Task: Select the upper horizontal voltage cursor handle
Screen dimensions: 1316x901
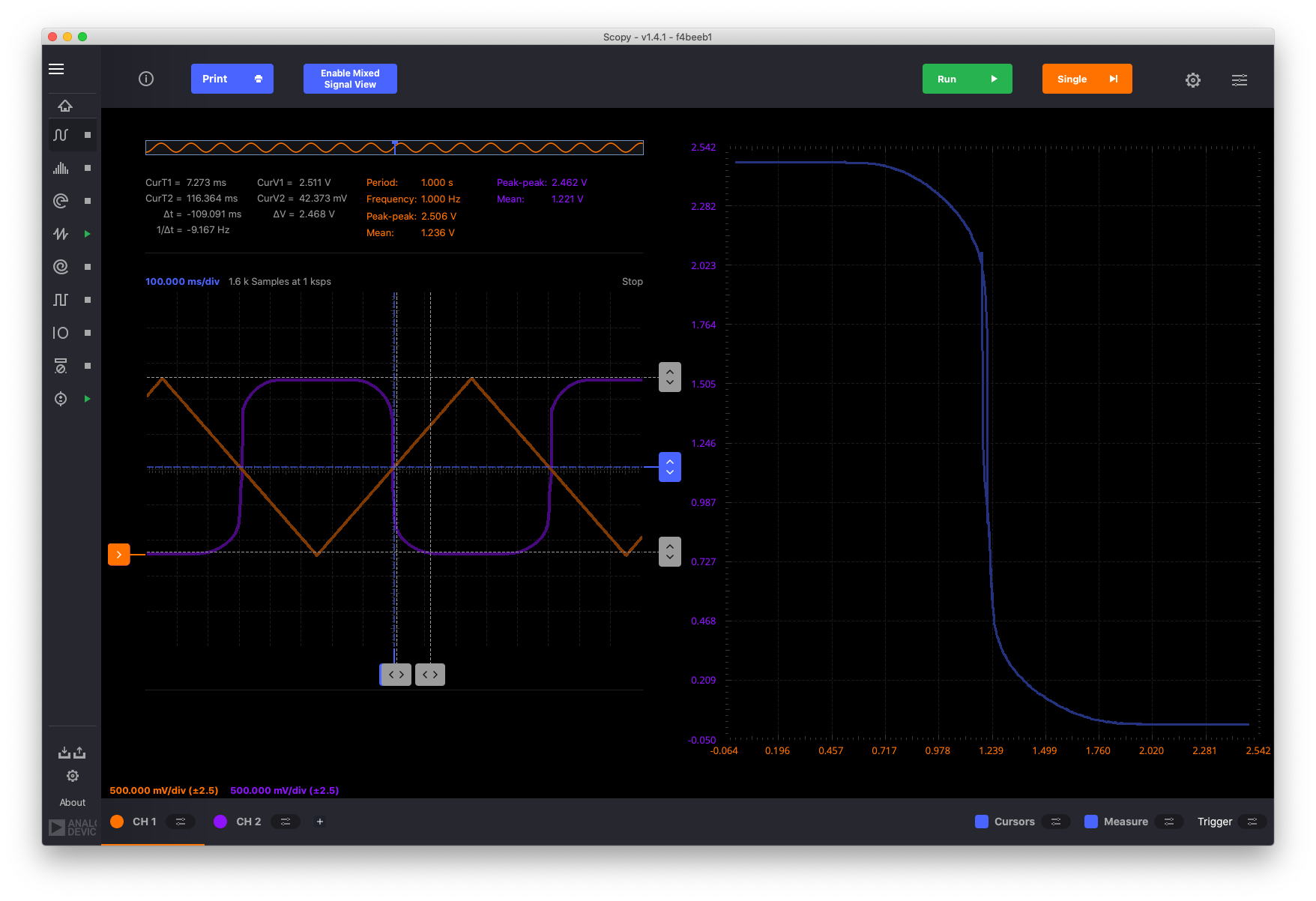Action: click(670, 377)
